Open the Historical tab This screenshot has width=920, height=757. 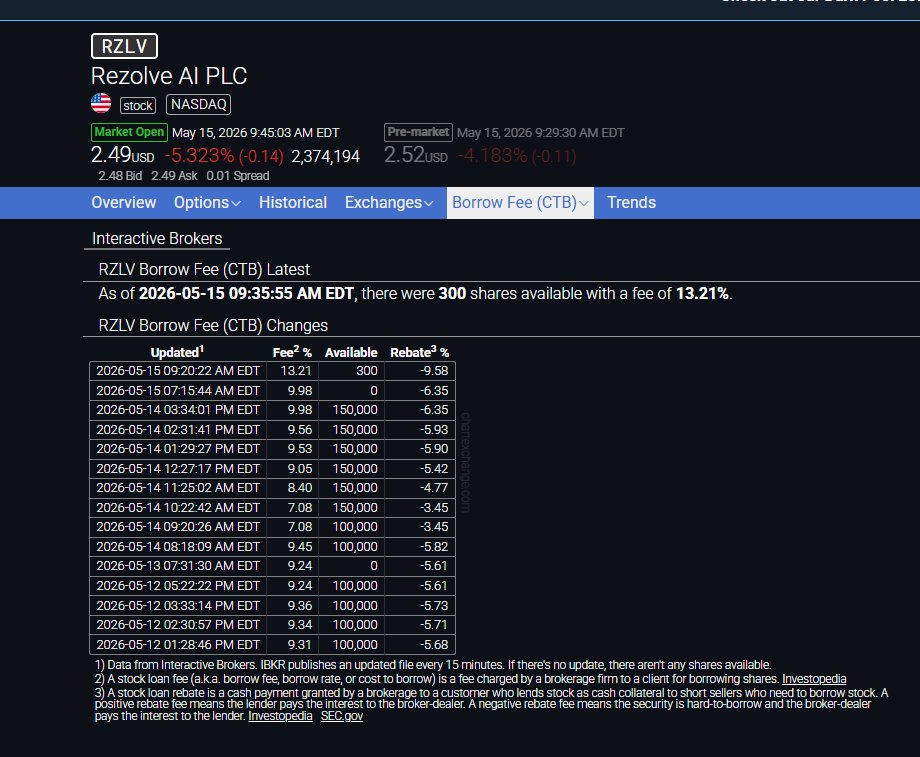pos(293,202)
